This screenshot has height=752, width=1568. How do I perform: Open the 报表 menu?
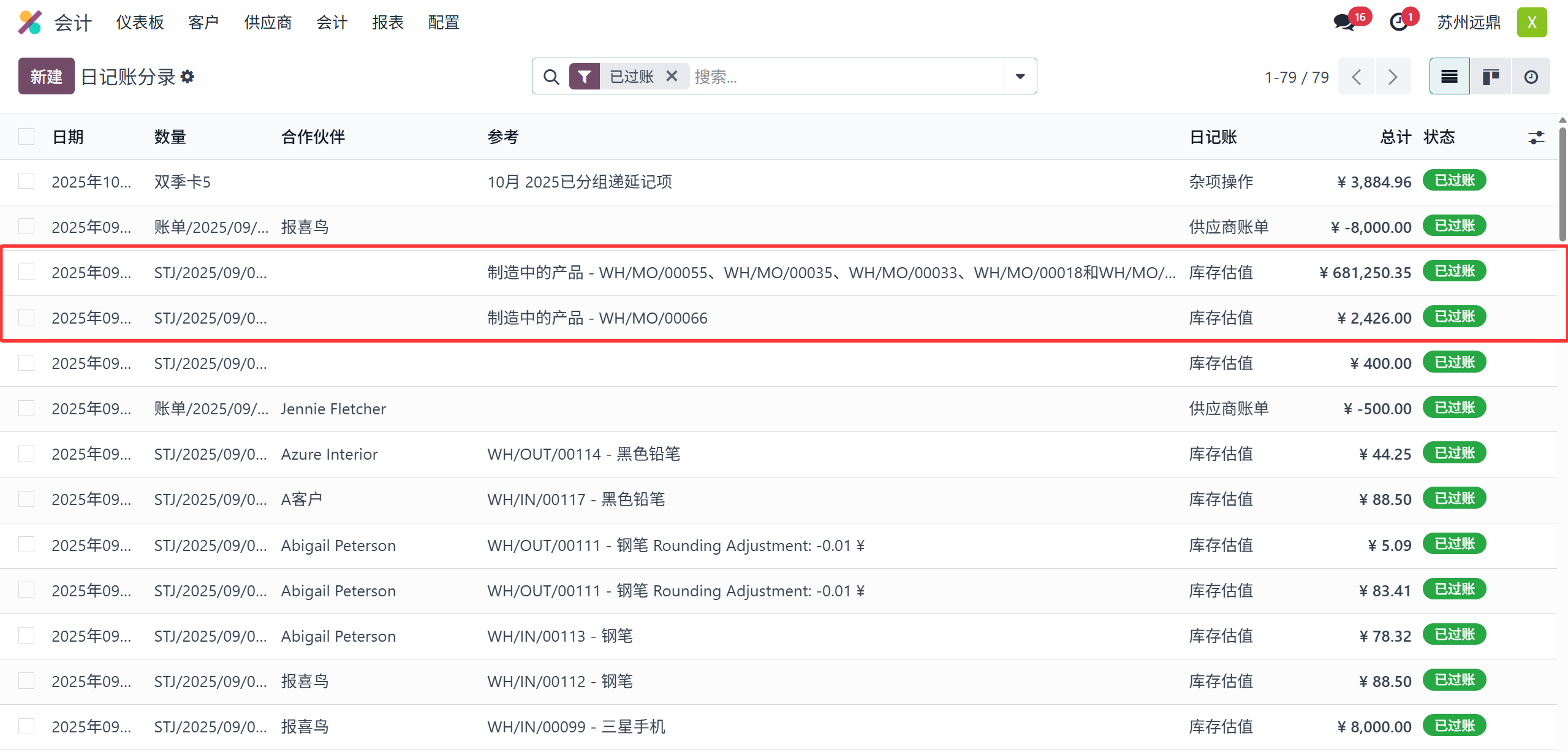387,23
